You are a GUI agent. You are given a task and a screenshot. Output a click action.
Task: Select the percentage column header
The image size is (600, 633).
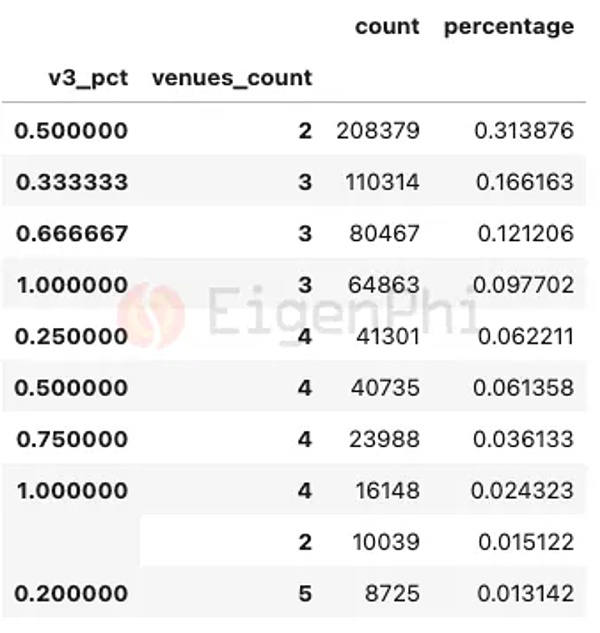[509, 27]
